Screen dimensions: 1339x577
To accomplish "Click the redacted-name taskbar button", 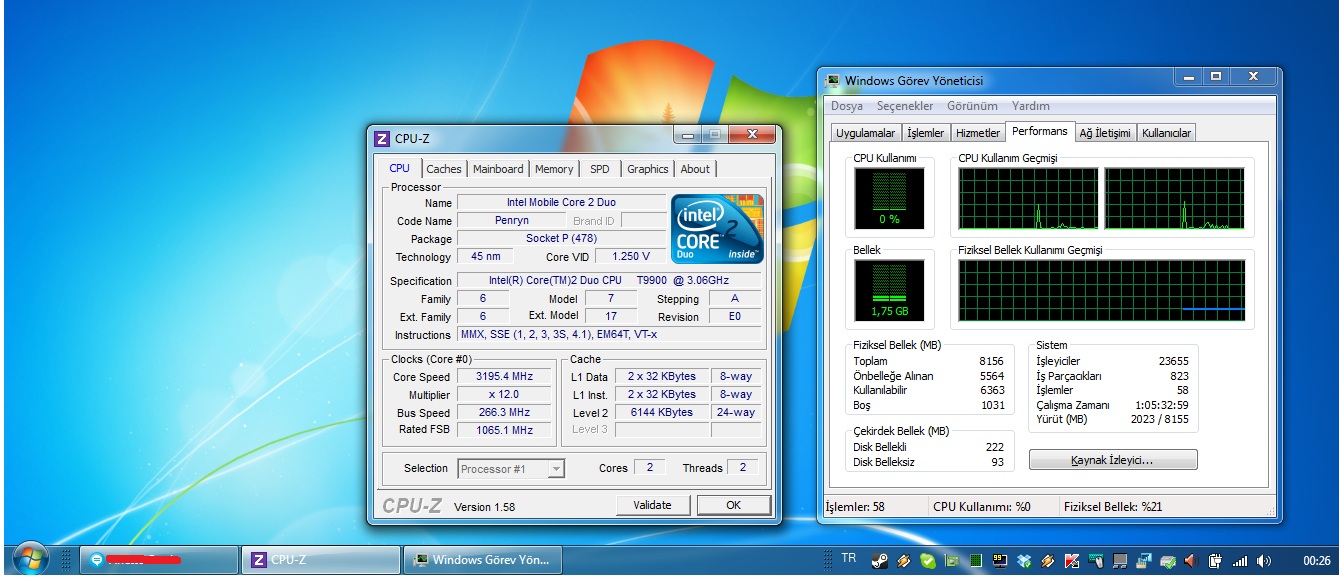I will point(160,559).
